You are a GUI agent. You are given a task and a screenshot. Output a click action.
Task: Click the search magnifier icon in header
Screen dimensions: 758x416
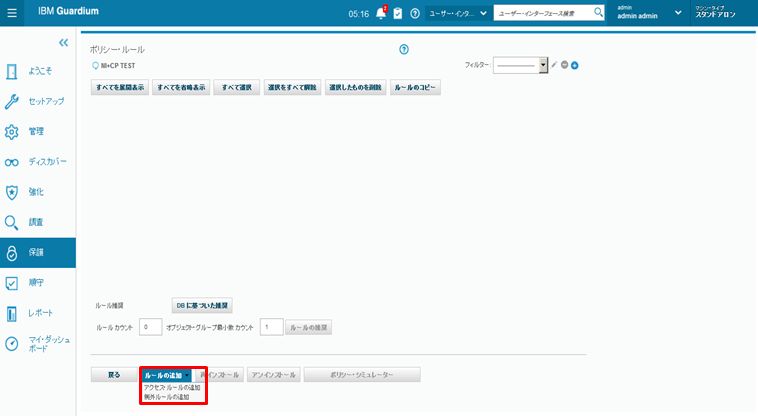point(598,13)
